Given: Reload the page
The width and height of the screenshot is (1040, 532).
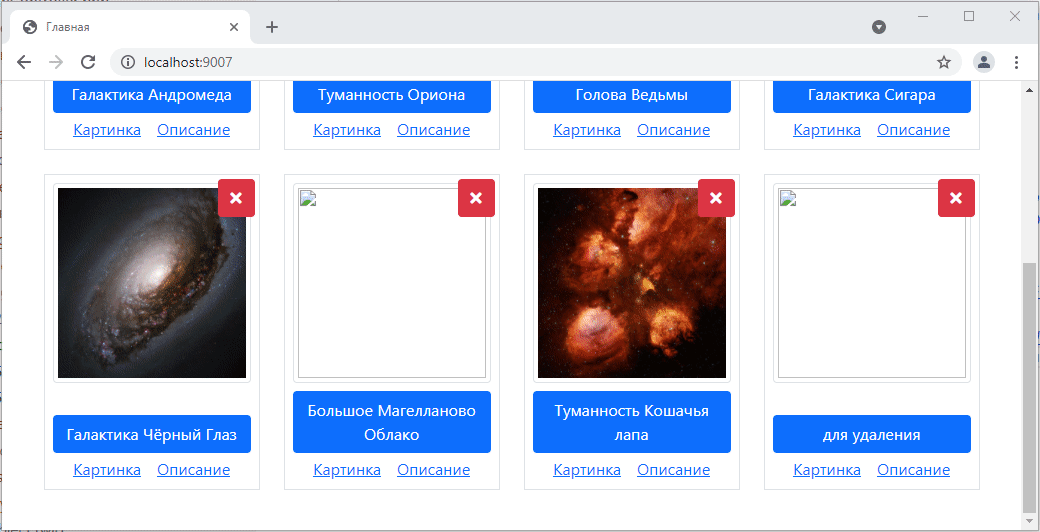Looking at the screenshot, I should (88, 62).
